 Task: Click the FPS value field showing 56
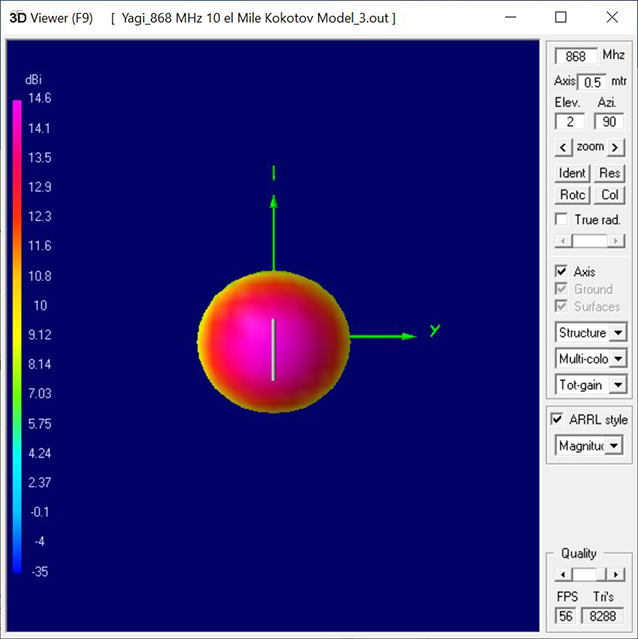tap(565, 616)
